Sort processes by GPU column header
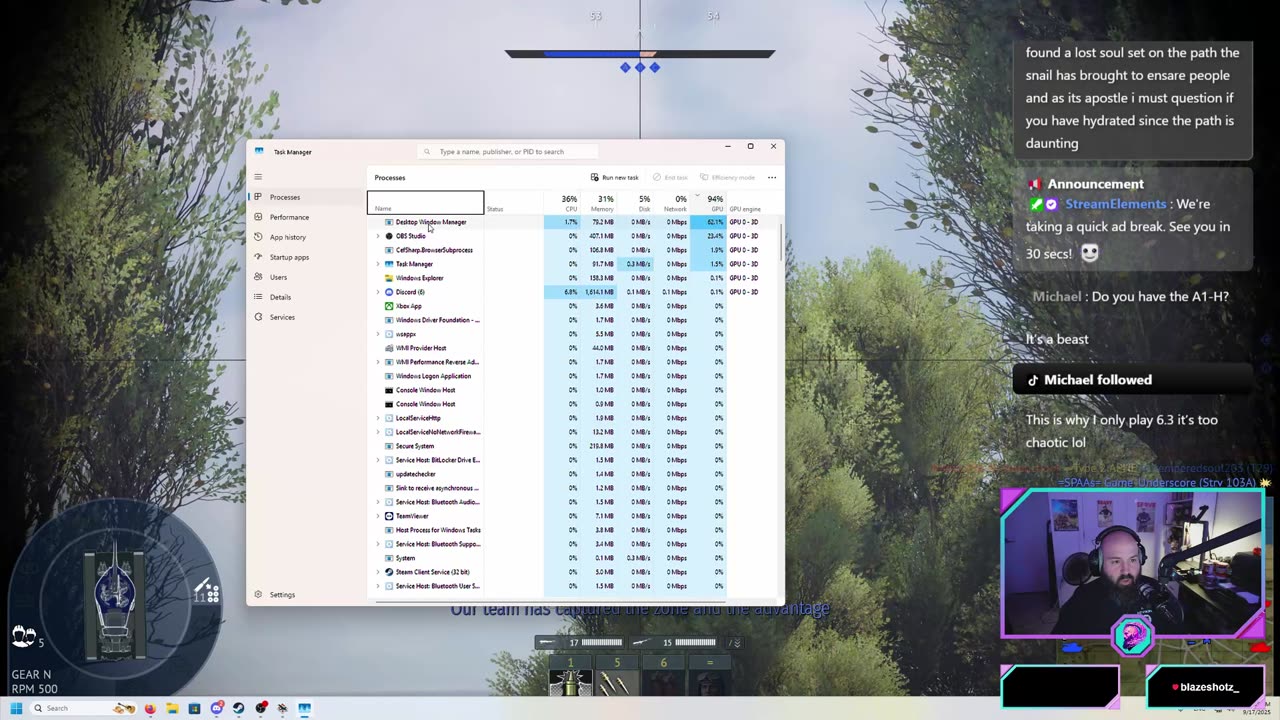1280x720 pixels. point(708,203)
